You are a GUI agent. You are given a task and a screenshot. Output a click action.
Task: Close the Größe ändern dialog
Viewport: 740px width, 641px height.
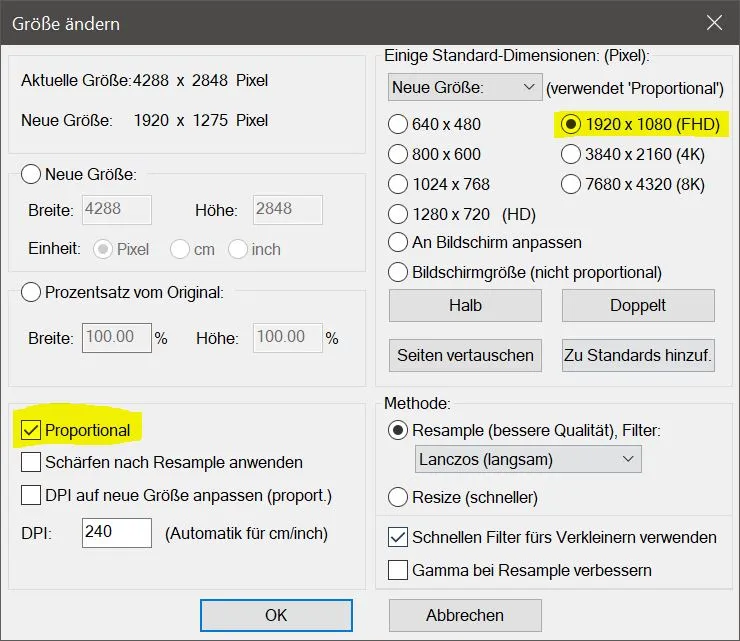713,22
